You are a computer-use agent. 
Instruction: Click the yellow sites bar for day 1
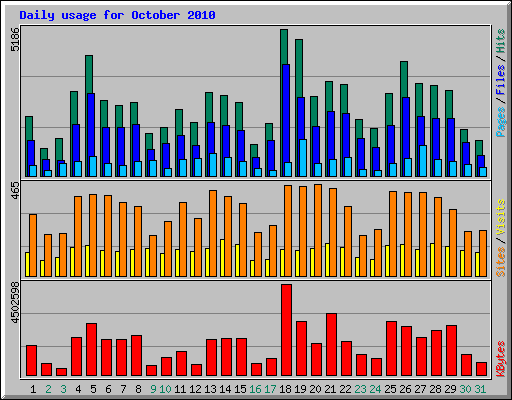tap(27, 264)
